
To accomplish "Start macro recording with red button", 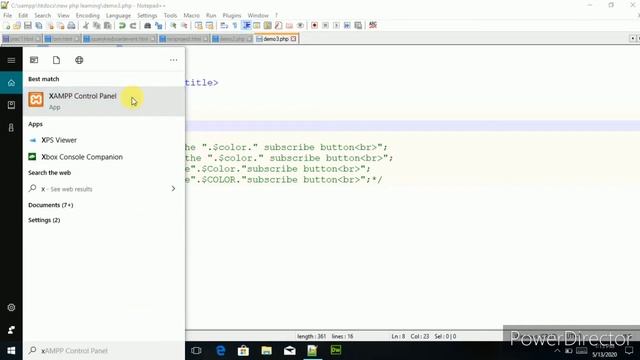I will 314,25.
